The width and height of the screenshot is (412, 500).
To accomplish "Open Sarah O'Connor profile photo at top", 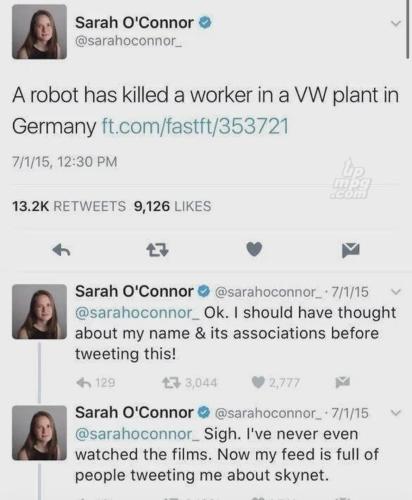I will [x=39, y=32].
